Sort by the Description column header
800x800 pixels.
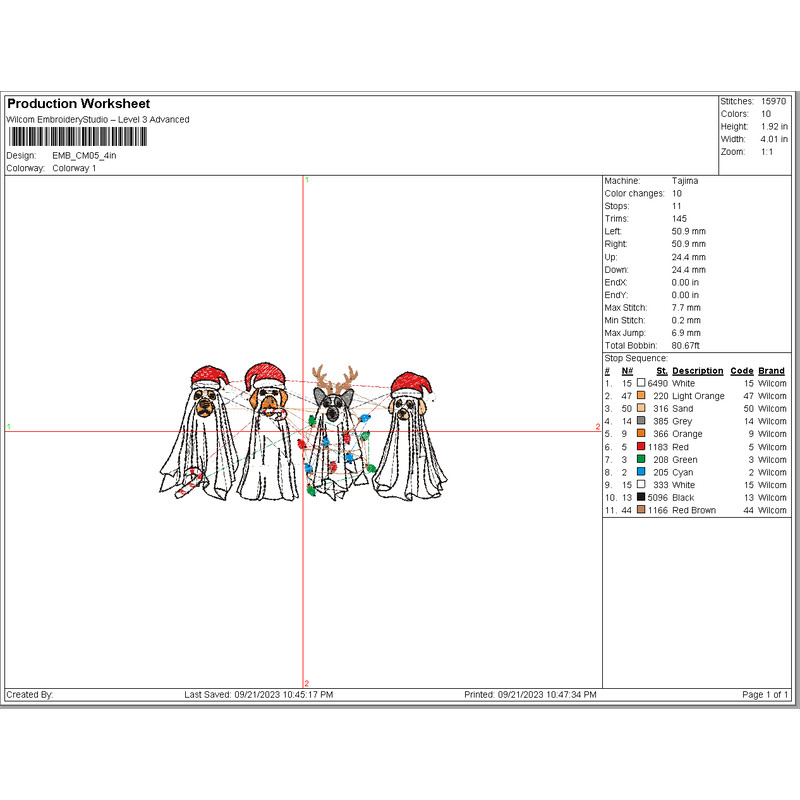[x=696, y=371]
